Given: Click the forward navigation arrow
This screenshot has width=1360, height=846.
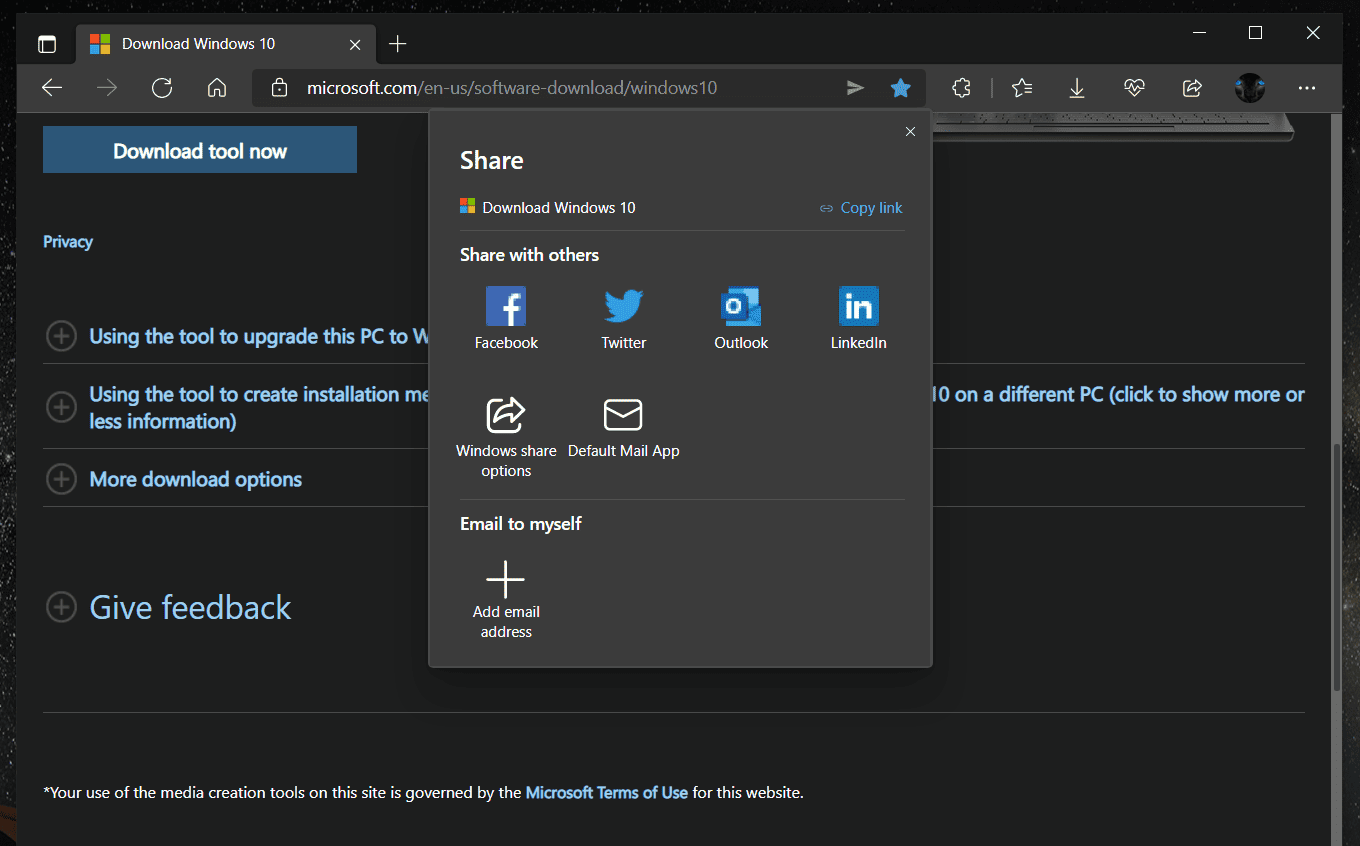Looking at the screenshot, I should [x=107, y=88].
